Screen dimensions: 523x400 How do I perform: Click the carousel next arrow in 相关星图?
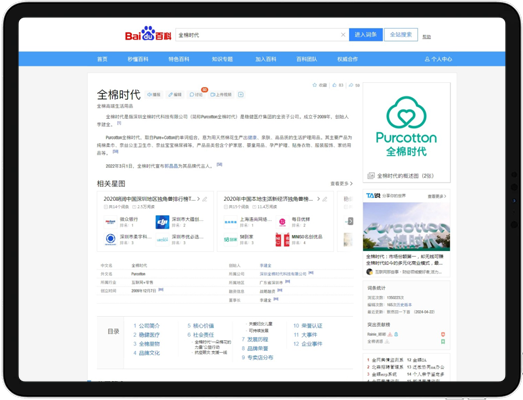click(x=350, y=221)
